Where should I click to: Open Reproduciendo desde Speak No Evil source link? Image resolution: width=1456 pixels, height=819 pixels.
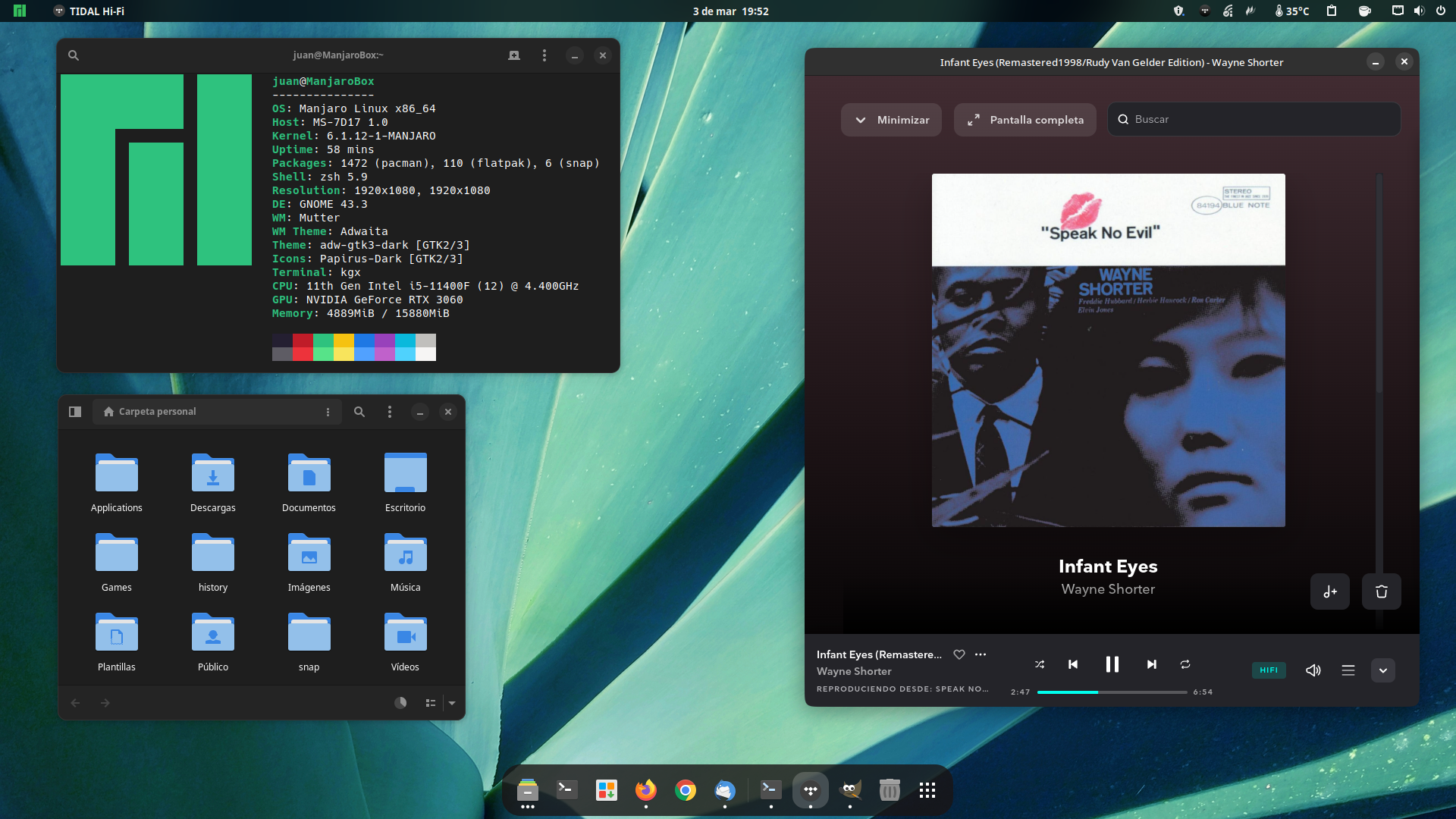pyautogui.click(x=902, y=689)
